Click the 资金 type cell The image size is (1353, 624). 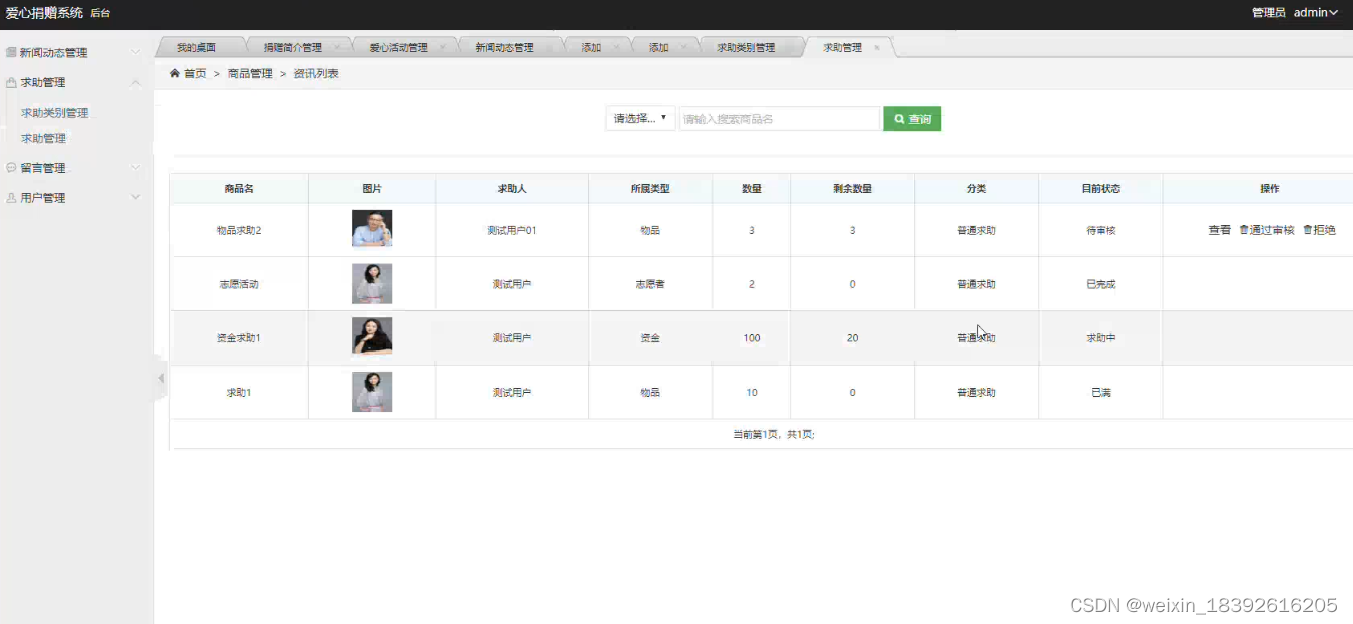pos(650,338)
